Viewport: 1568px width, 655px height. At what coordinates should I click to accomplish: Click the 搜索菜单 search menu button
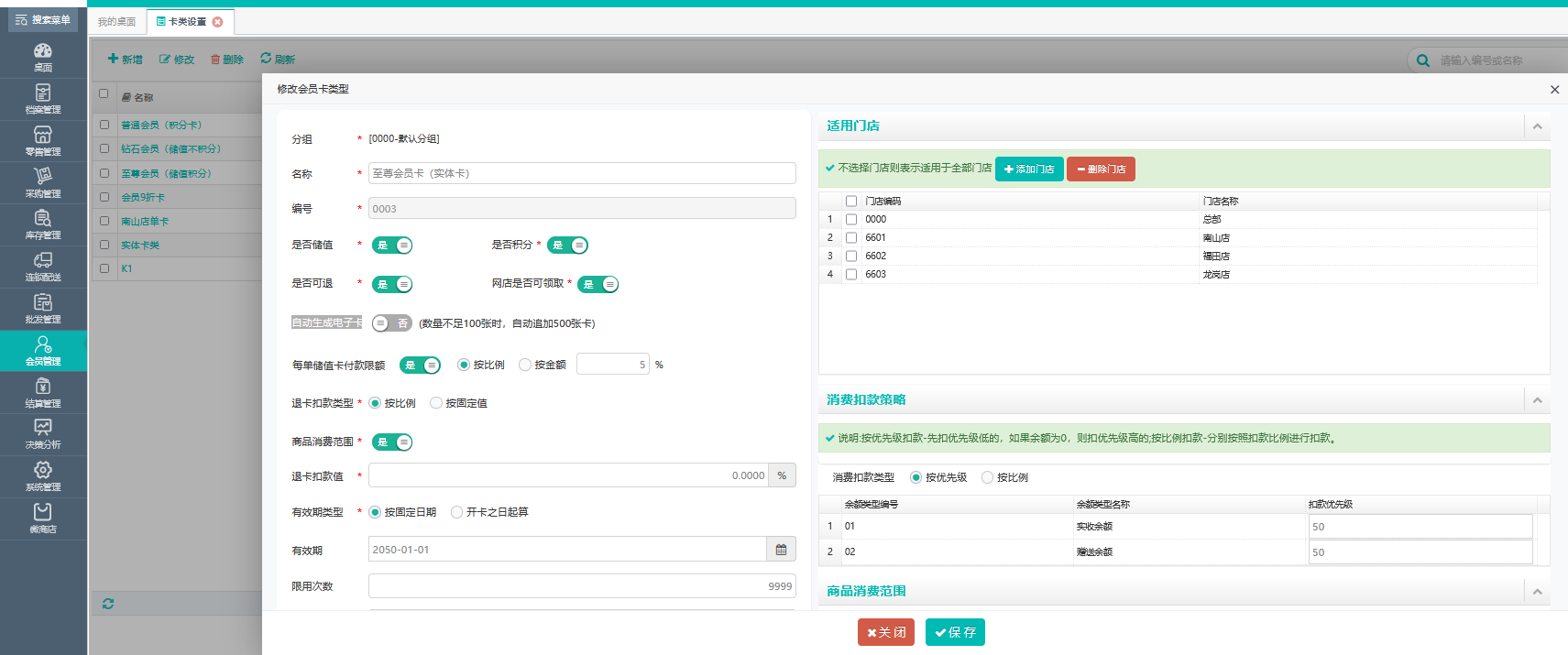[x=43, y=20]
